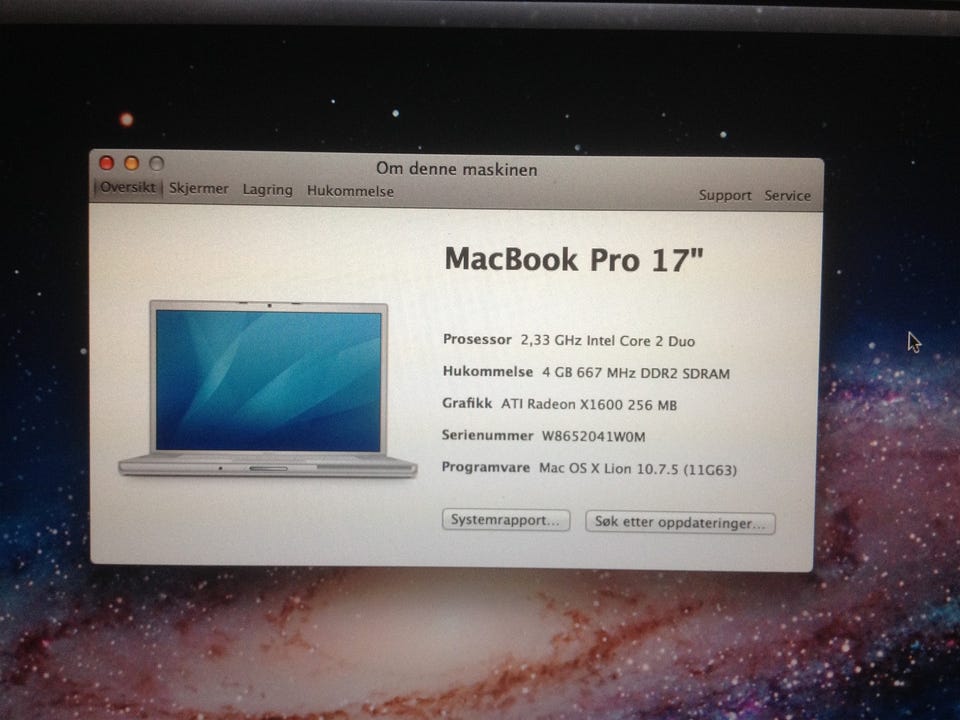960x720 pixels.
Task: Click the Programvare label
Action: [486, 467]
